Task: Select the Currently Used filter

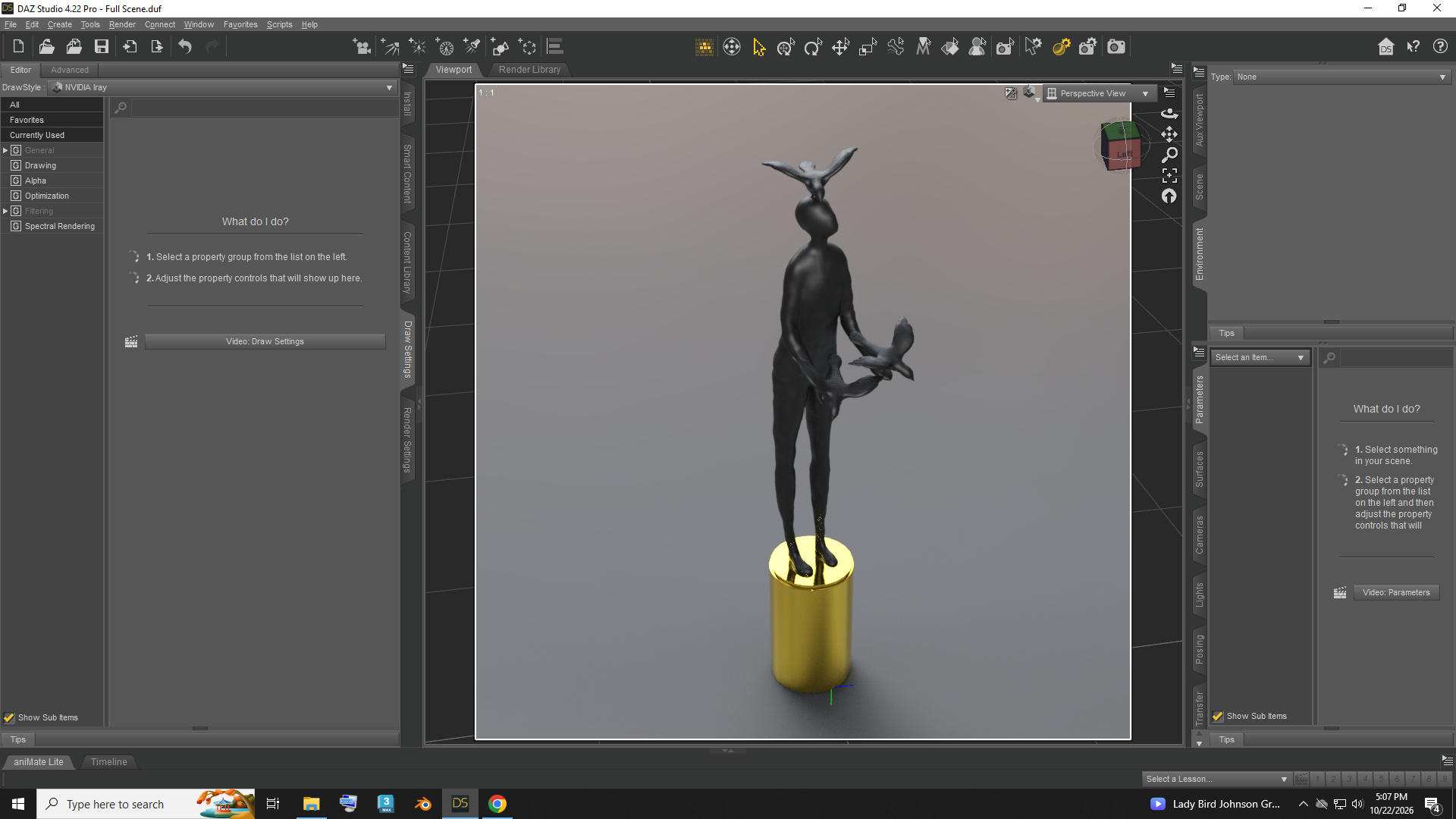Action: tap(52, 135)
